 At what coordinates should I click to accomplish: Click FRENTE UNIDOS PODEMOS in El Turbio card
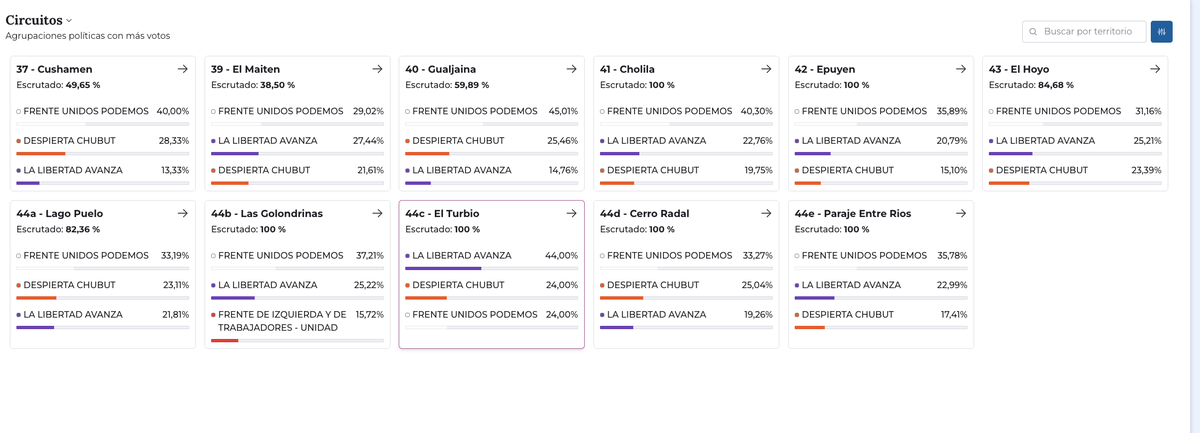point(474,315)
